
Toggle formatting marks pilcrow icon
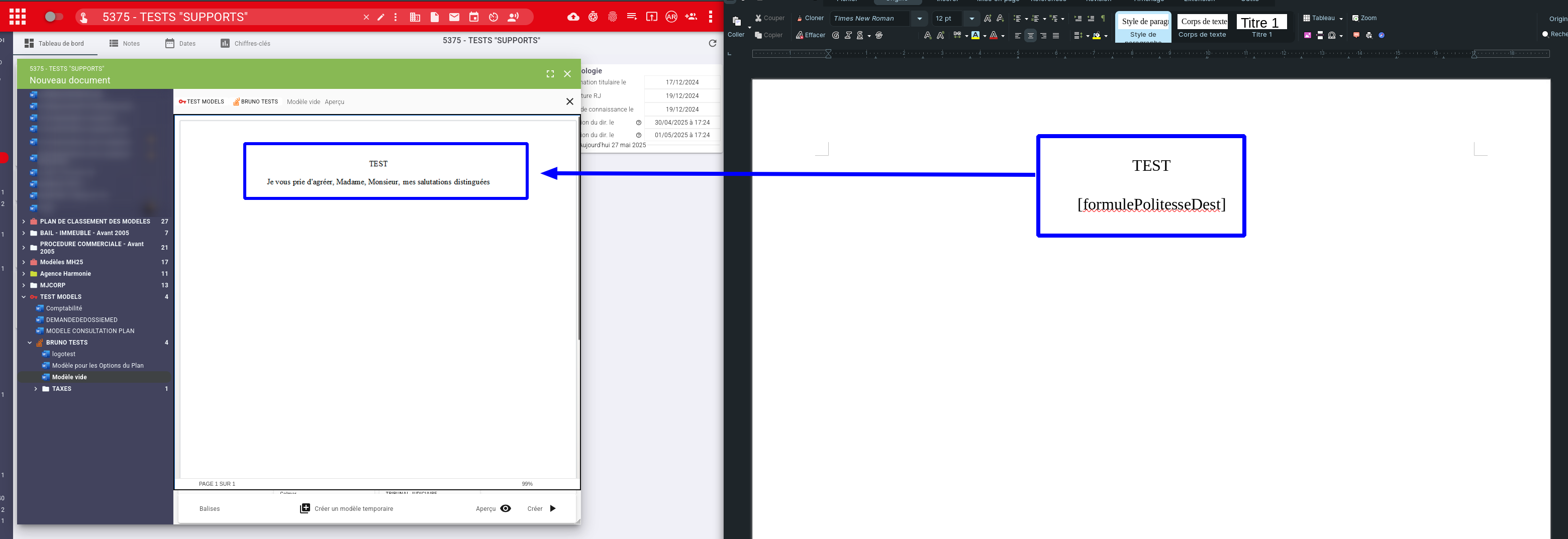1103,18
